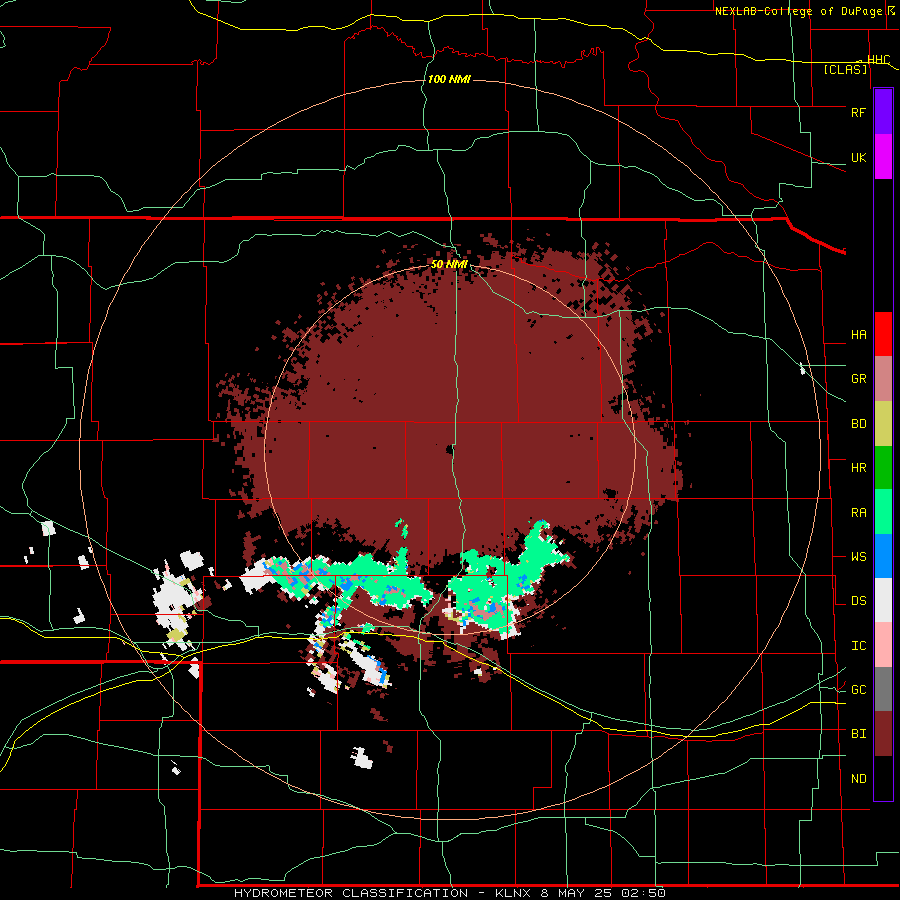Click the HA legend label
The height and width of the screenshot is (900, 900).
pos(858,334)
